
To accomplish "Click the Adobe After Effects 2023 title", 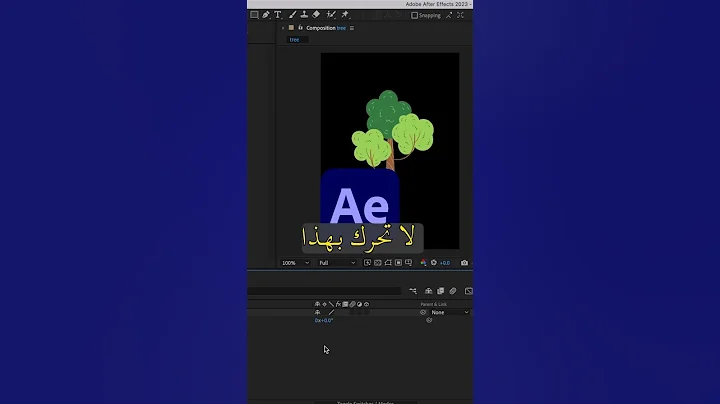I will point(438,4).
